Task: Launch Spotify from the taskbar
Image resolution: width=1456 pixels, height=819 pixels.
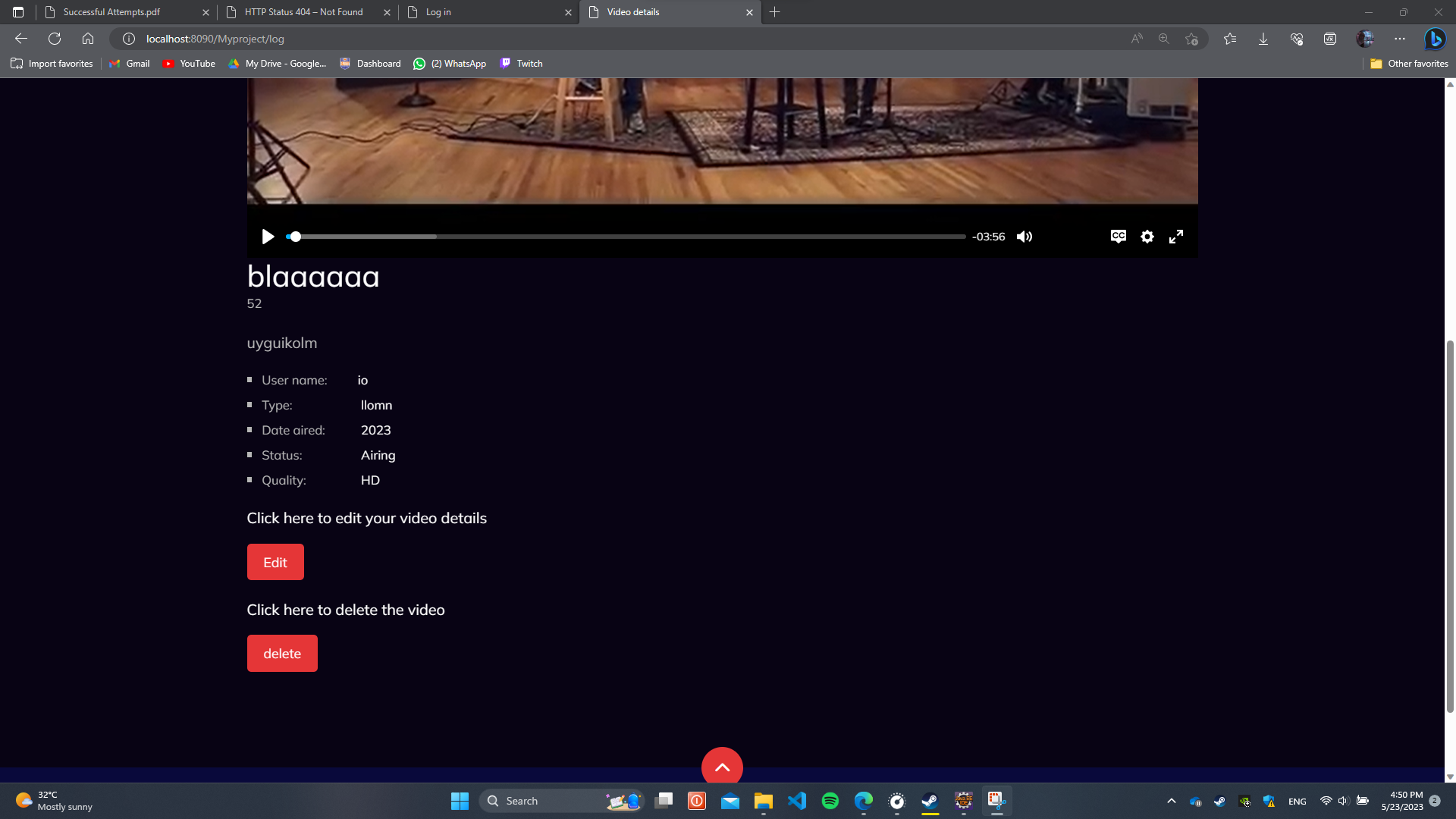Action: [830, 801]
